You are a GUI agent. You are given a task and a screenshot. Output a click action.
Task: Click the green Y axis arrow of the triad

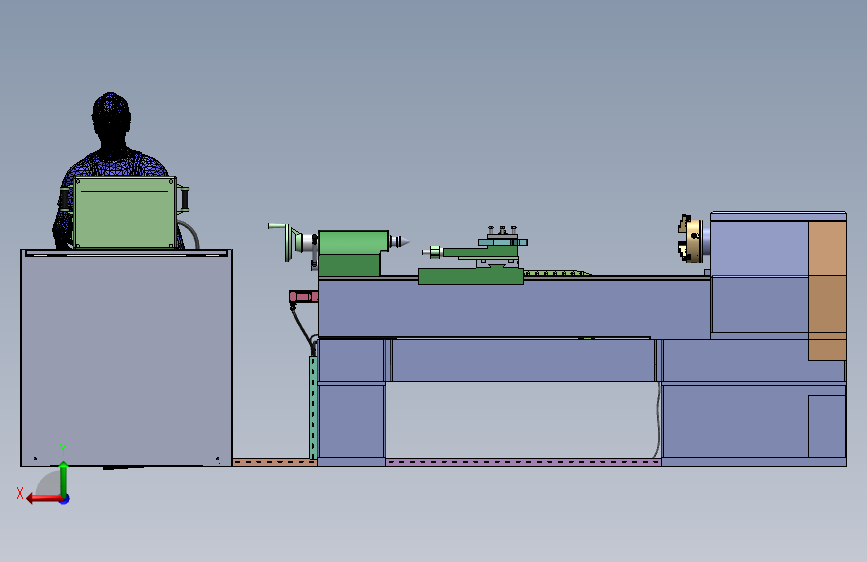coord(64,478)
